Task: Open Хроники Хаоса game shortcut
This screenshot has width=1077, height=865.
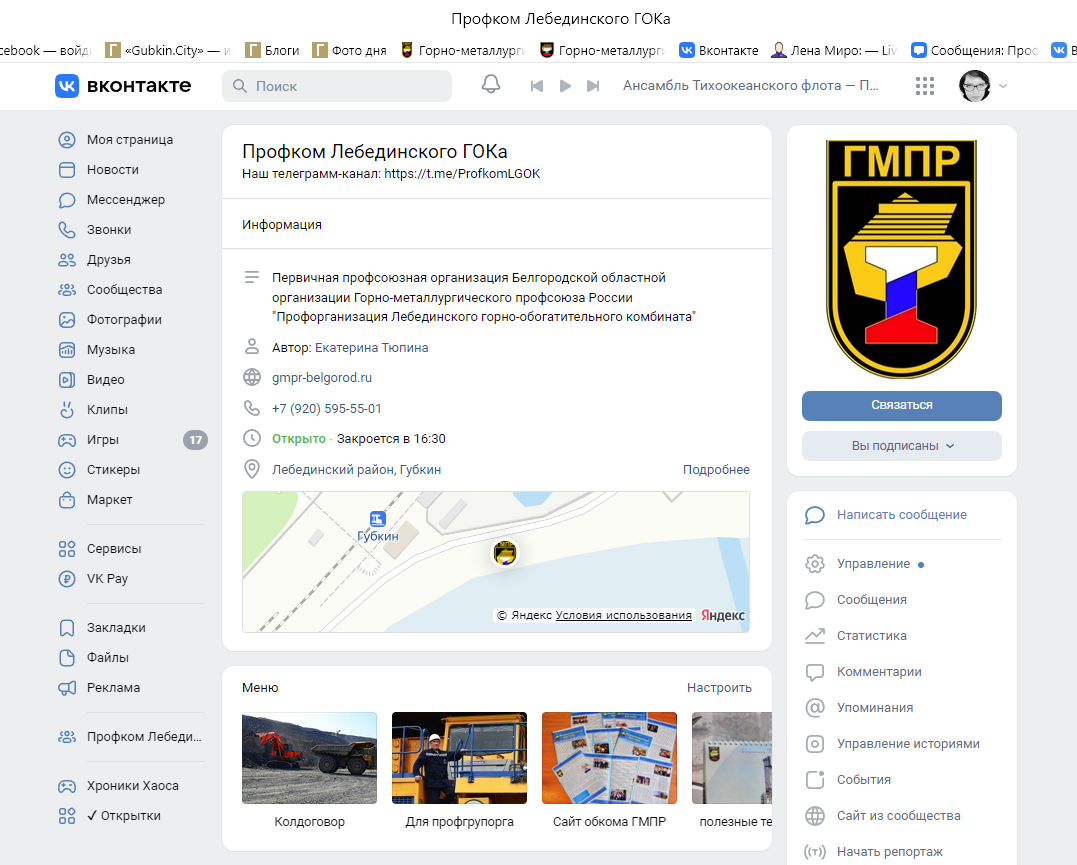Action: click(119, 785)
